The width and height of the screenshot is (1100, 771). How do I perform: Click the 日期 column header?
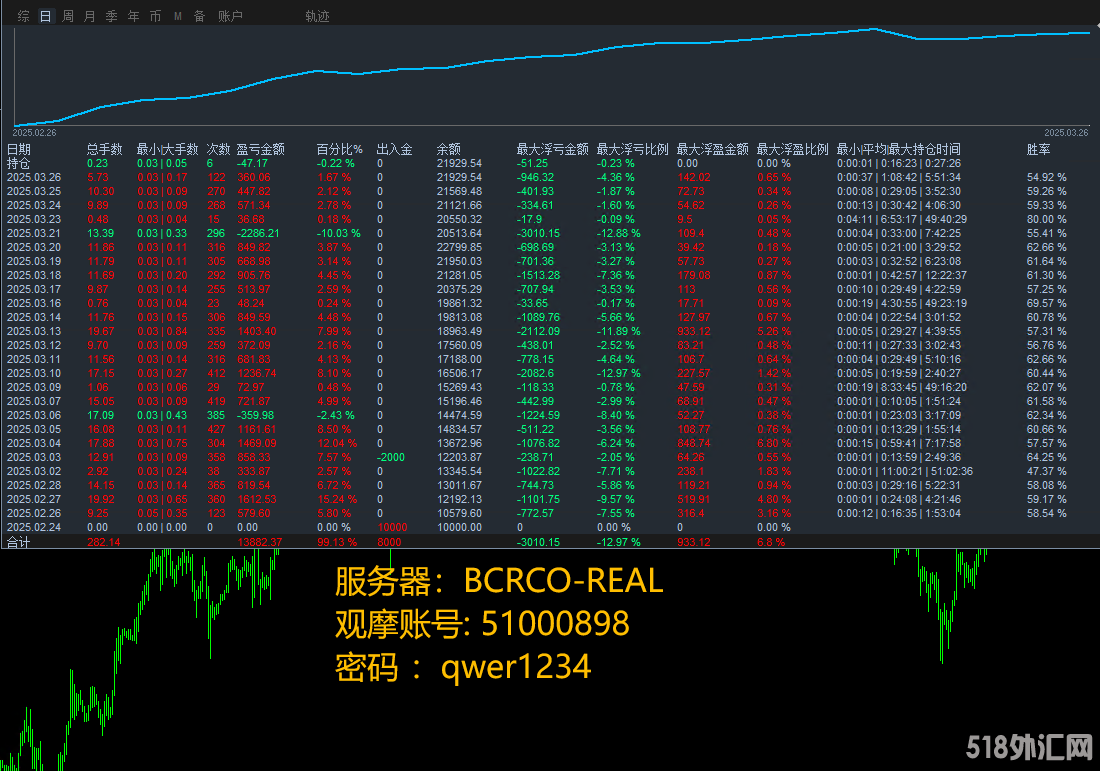tap(19, 149)
